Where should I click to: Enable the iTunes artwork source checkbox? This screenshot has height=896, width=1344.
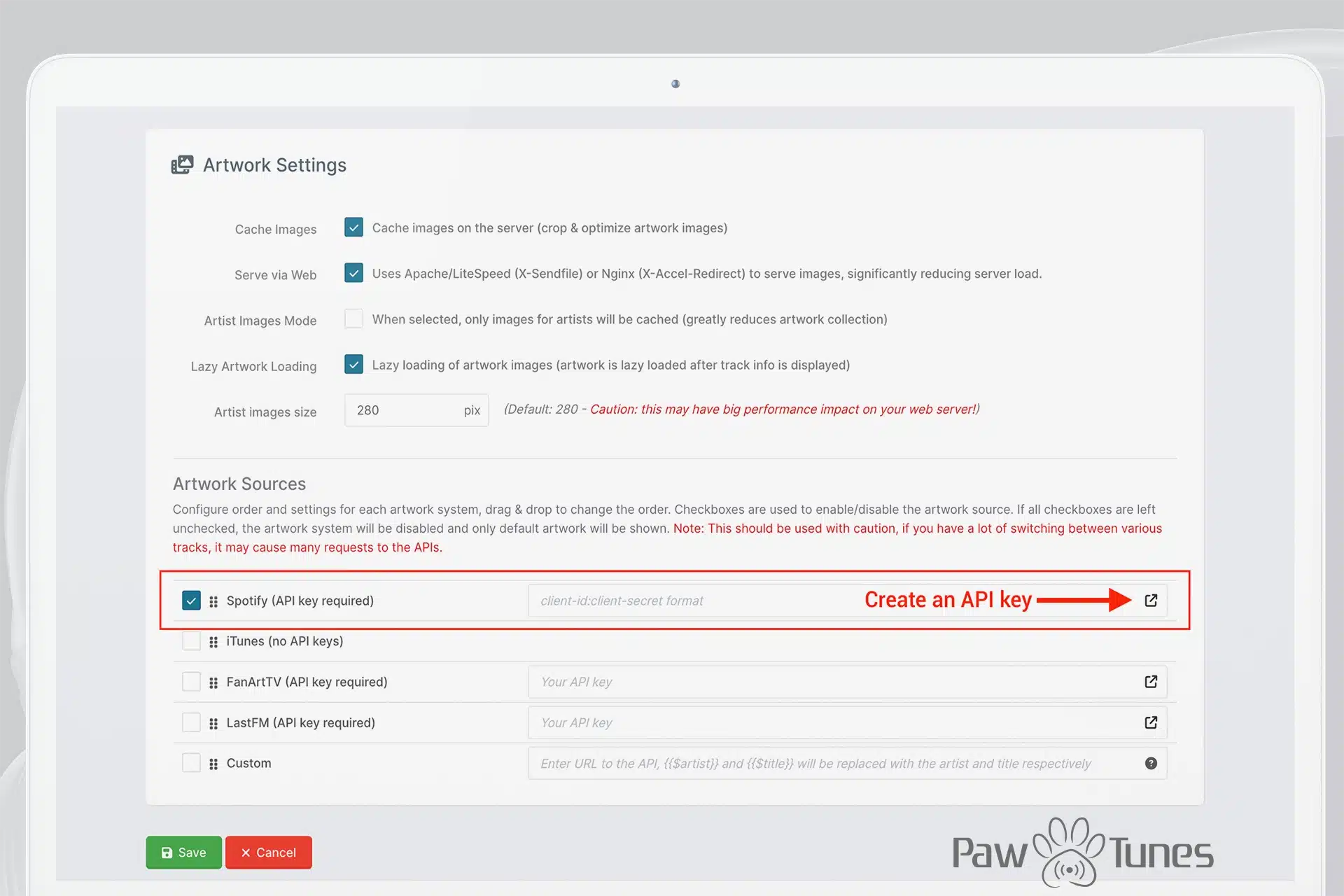pyautogui.click(x=191, y=641)
